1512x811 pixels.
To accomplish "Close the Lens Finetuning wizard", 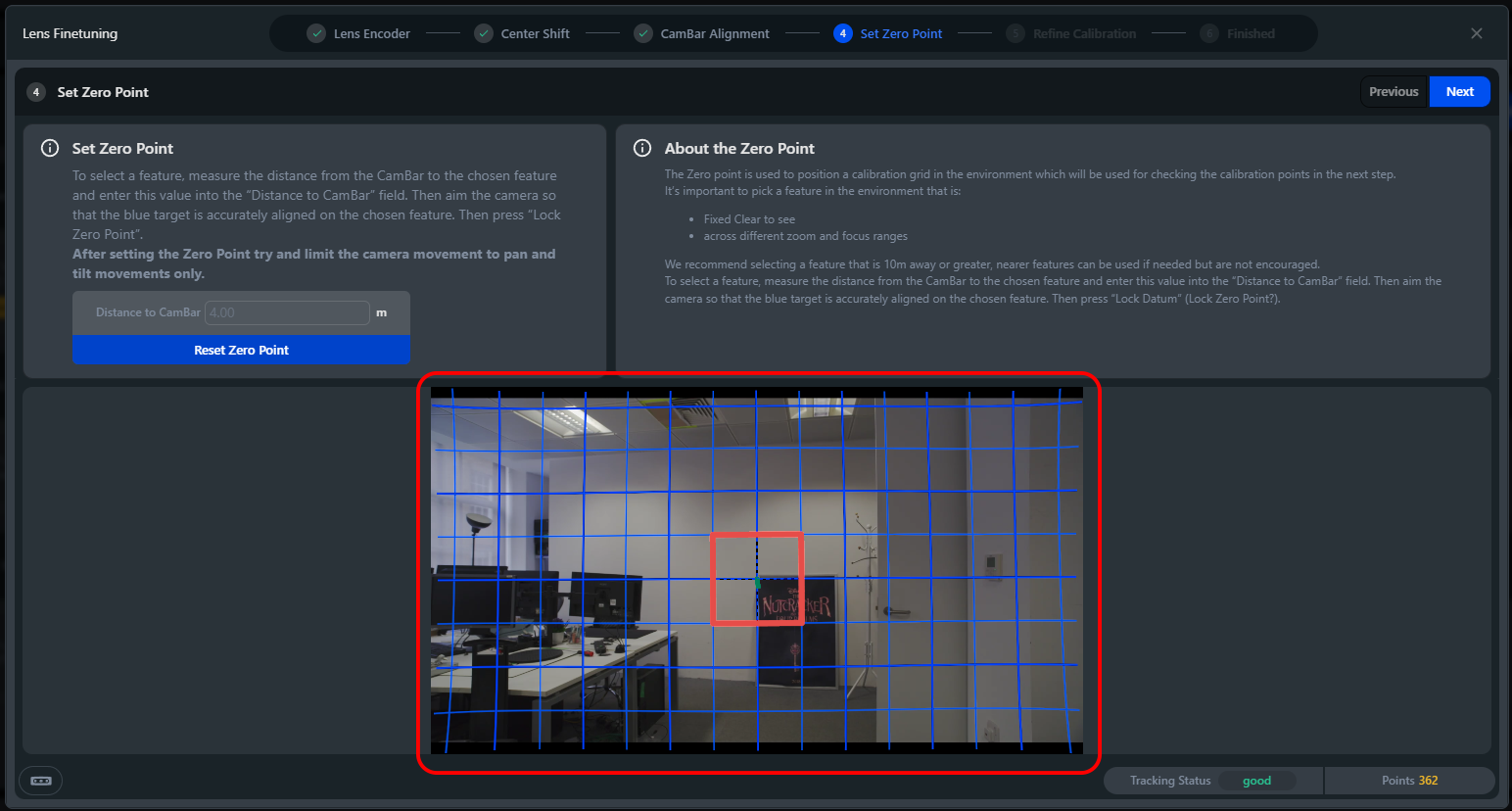I will click(1476, 33).
